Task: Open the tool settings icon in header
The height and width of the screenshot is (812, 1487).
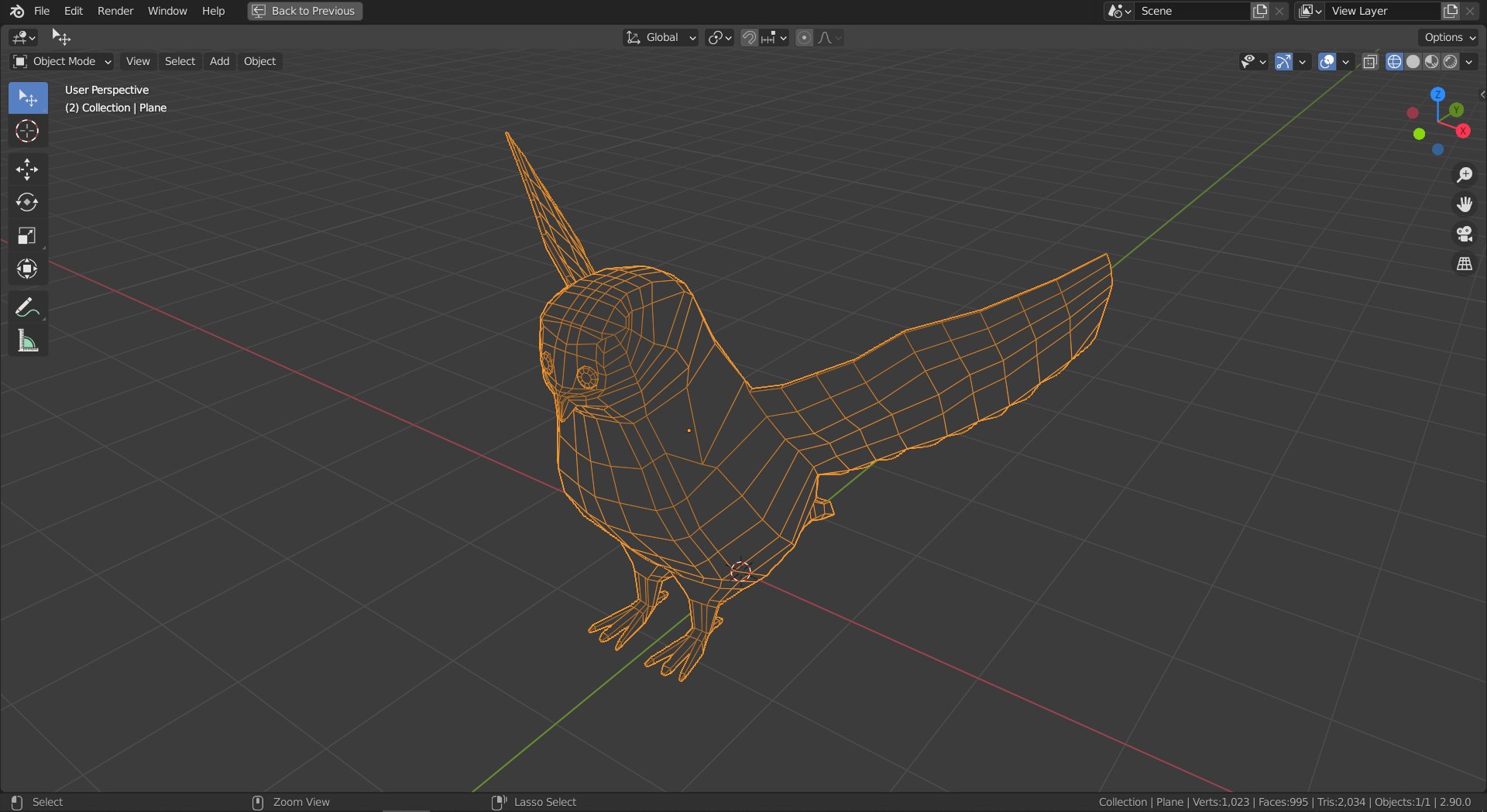Action: click(x=61, y=37)
